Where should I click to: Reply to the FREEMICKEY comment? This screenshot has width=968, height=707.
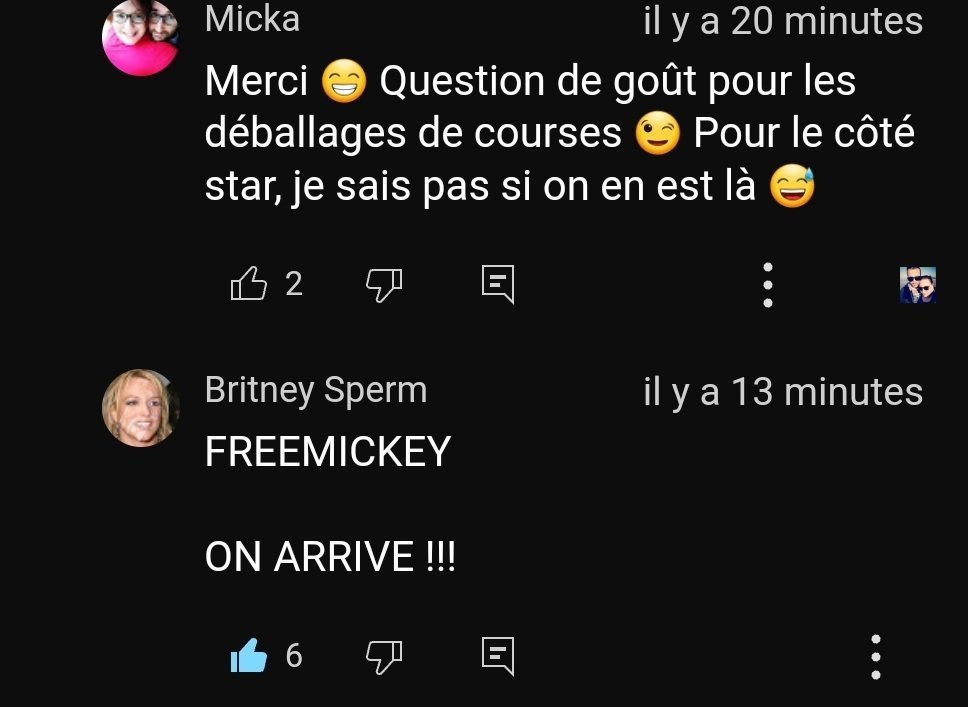[498, 656]
